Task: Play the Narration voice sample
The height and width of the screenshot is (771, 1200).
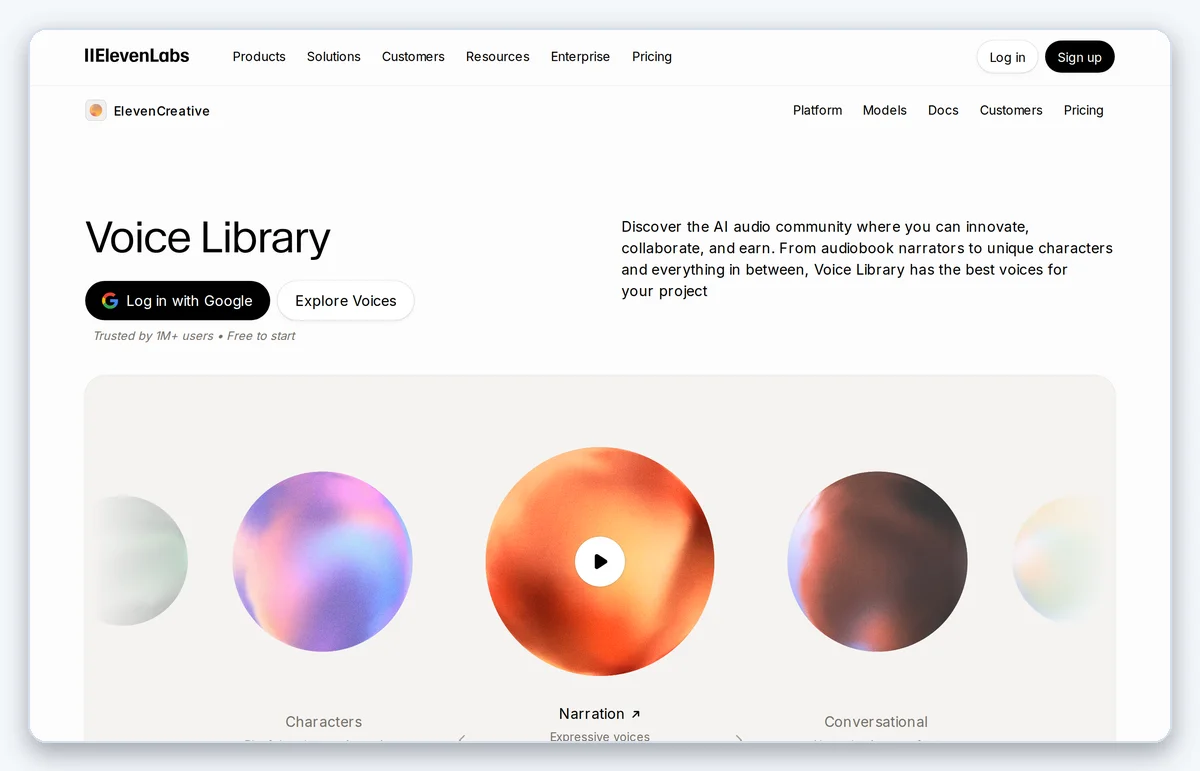Action: click(600, 562)
